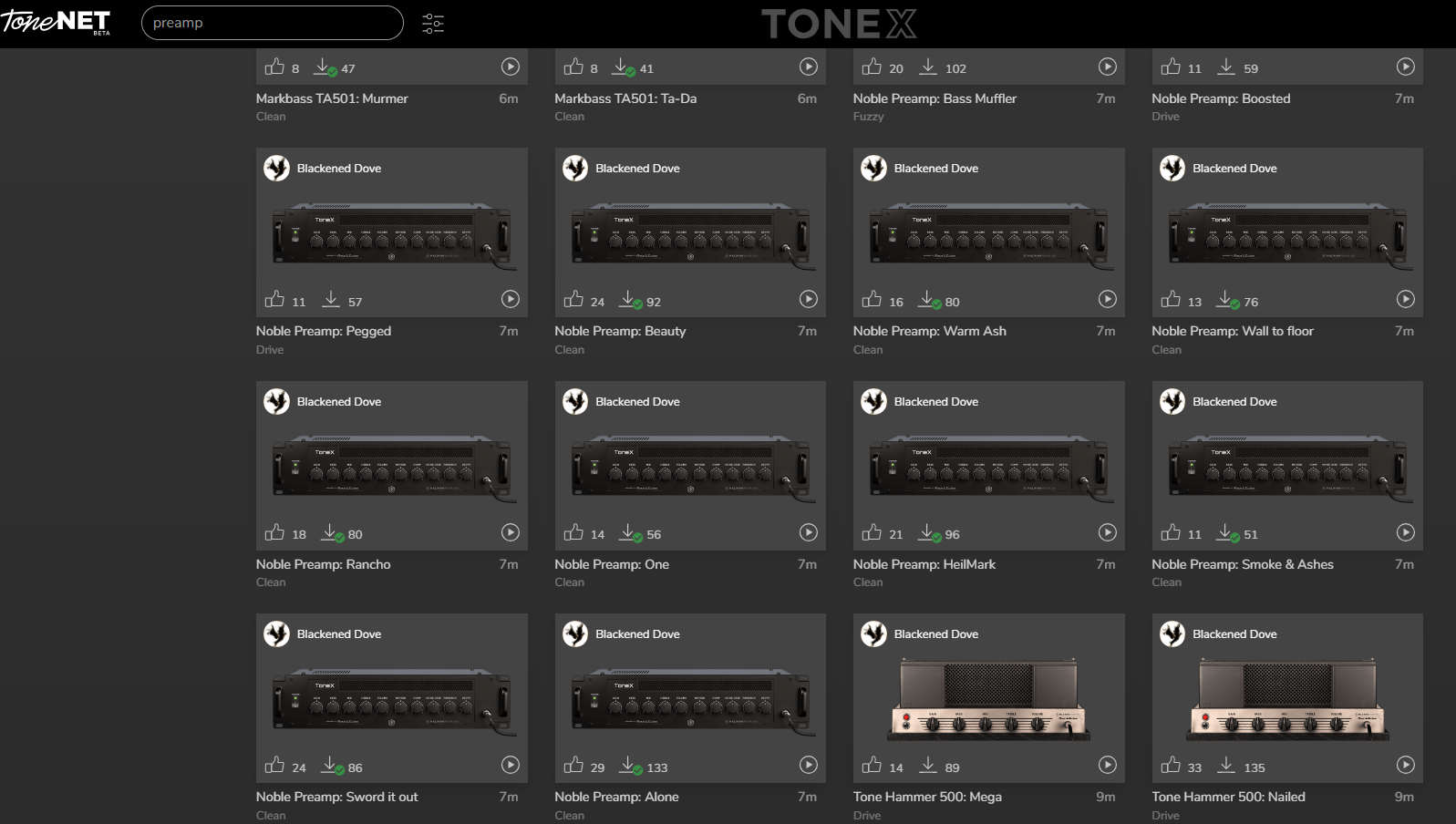The image size is (1456, 824).
Task: Play preview of Noble Preamp: Boosted
Action: 1406,67
